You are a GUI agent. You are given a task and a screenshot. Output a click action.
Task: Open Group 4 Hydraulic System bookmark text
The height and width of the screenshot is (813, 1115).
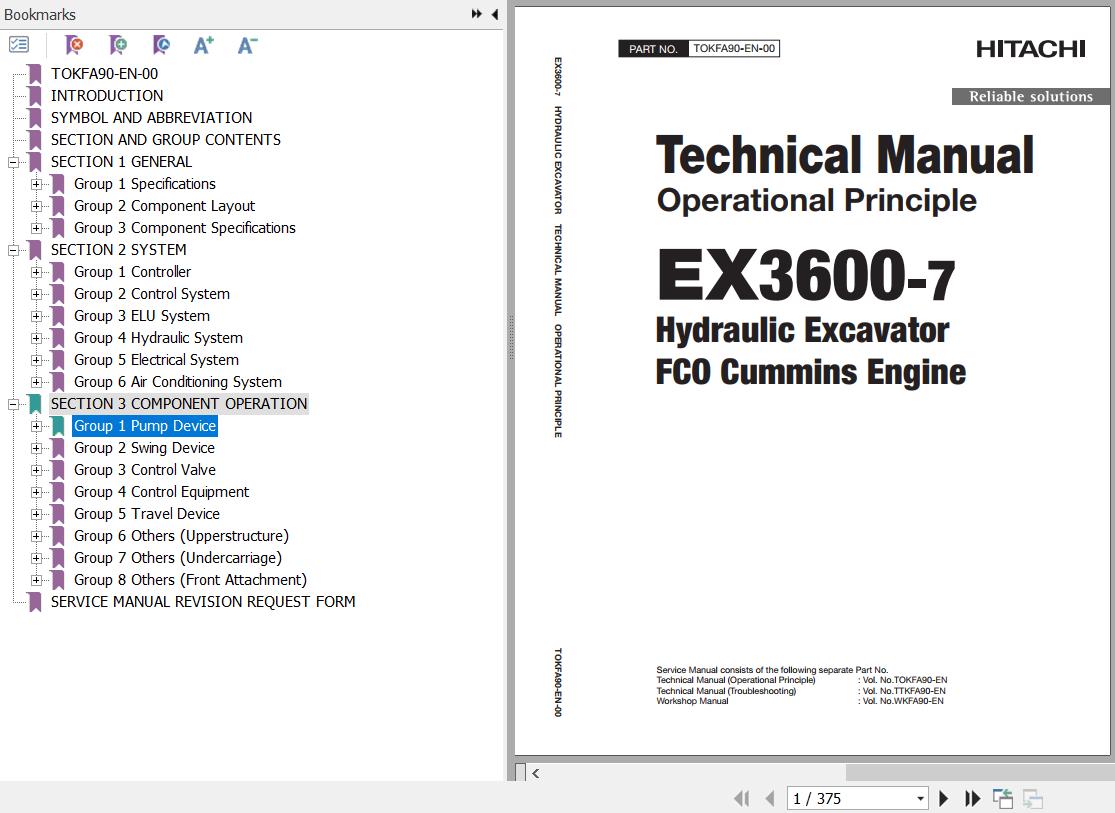coord(159,339)
